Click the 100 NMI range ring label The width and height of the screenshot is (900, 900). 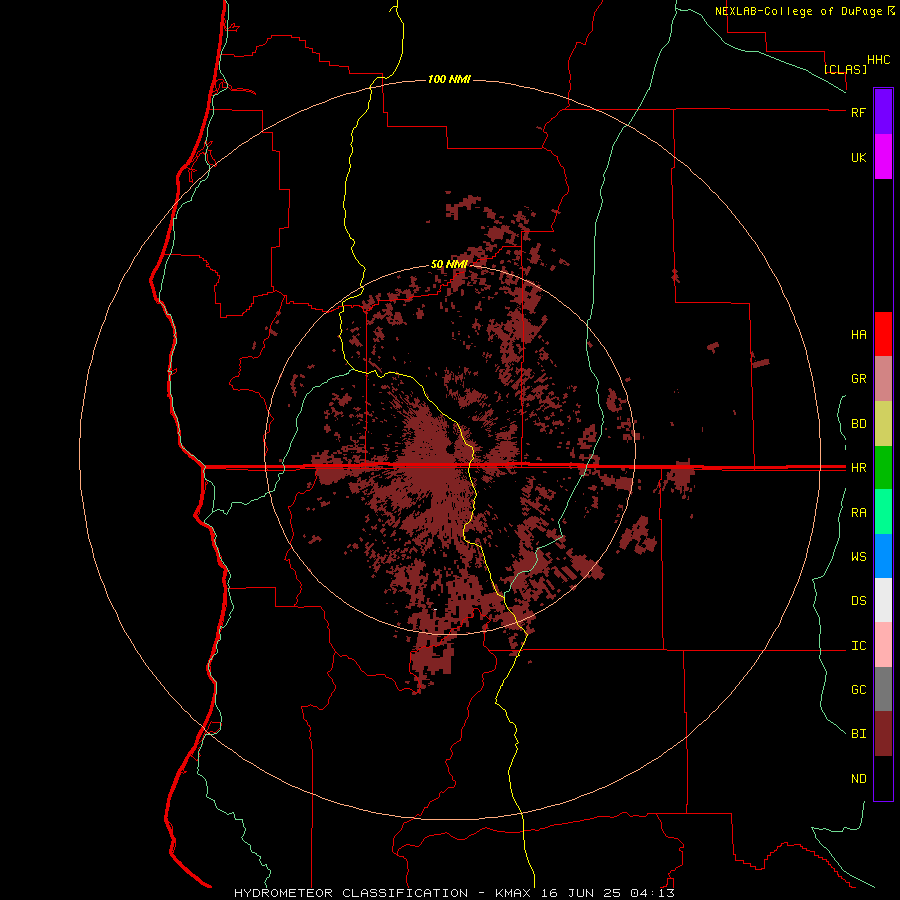449,79
